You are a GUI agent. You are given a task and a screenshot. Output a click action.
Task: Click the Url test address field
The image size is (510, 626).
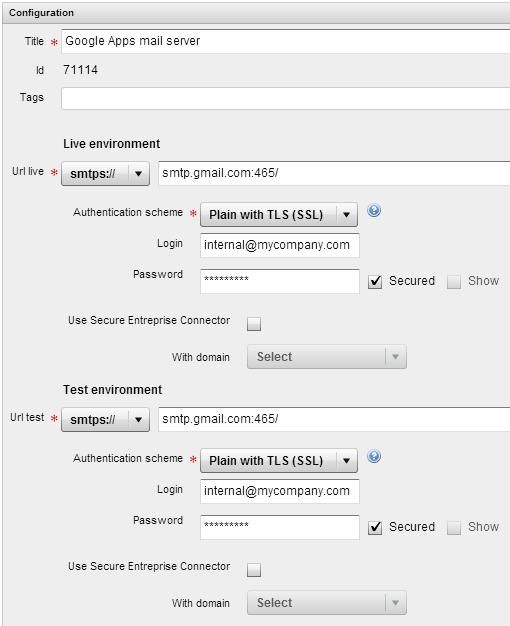click(334, 419)
